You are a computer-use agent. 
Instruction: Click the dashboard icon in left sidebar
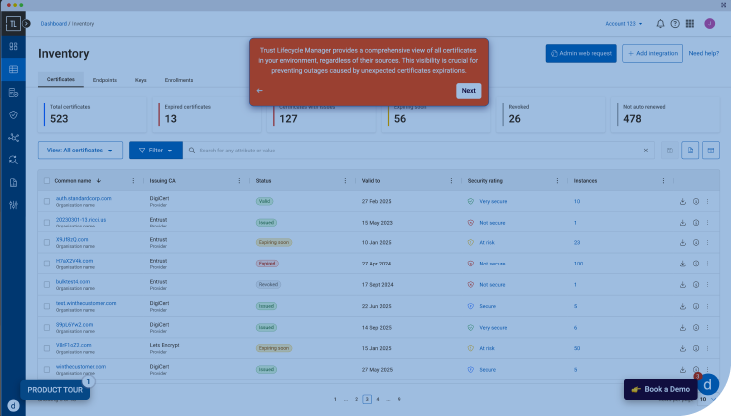[x=13, y=46]
